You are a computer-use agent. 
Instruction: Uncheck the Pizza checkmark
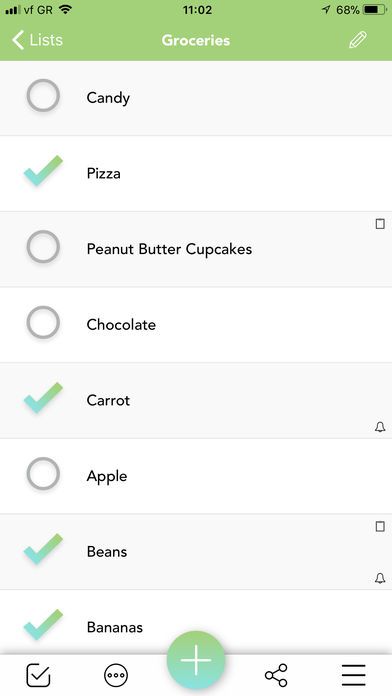(x=43, y=171)
